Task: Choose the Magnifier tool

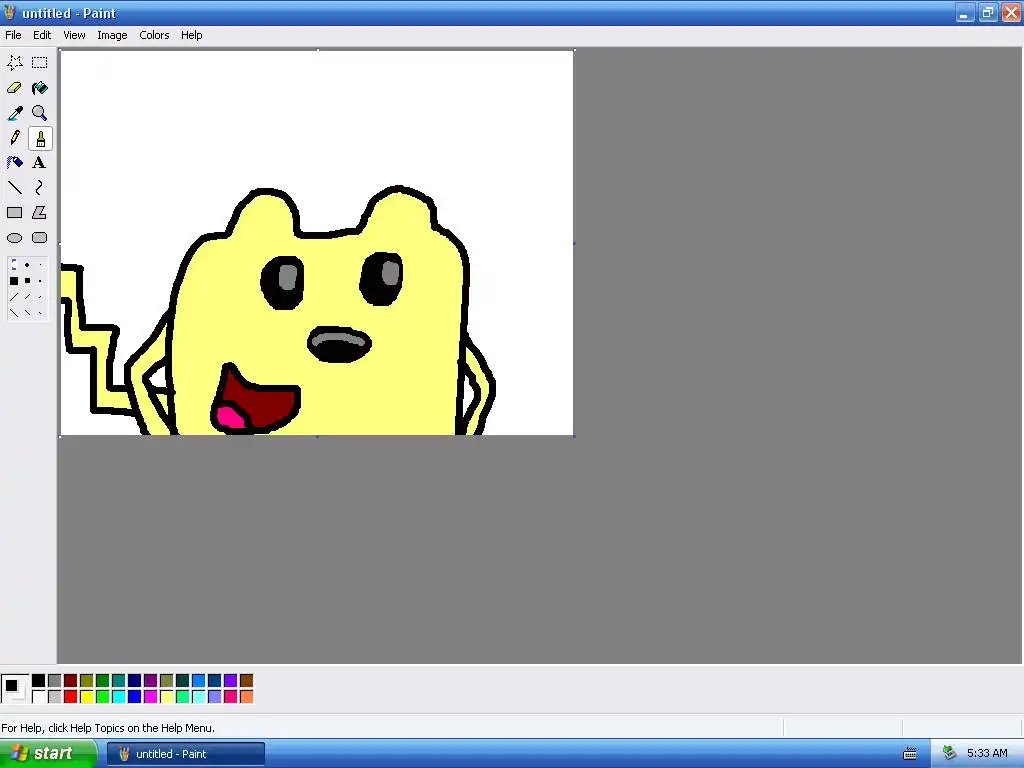Action: (x=40, y=113)
